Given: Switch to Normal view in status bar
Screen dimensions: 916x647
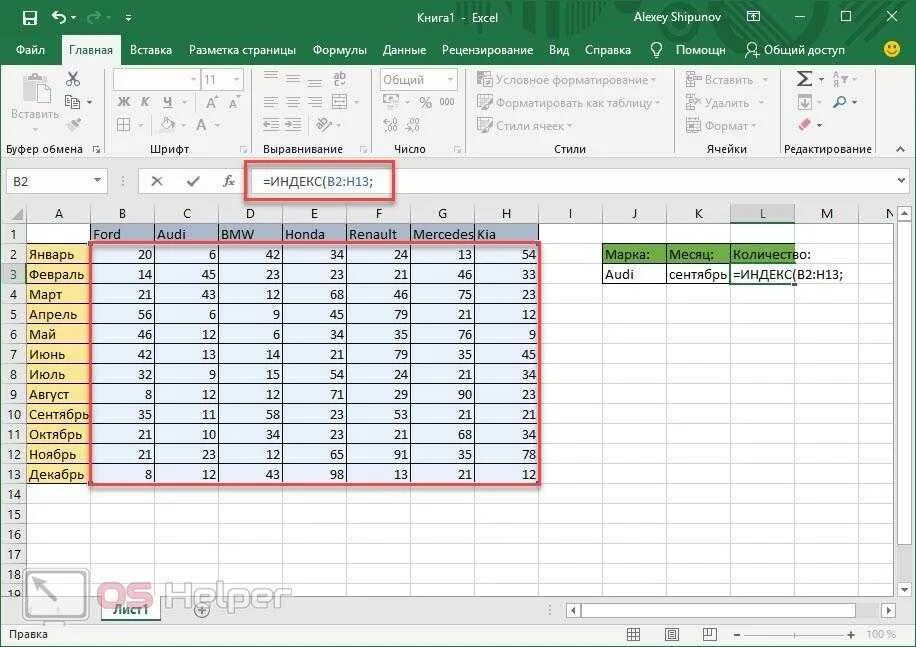Looking at the screenshot, I should [633, 634].
